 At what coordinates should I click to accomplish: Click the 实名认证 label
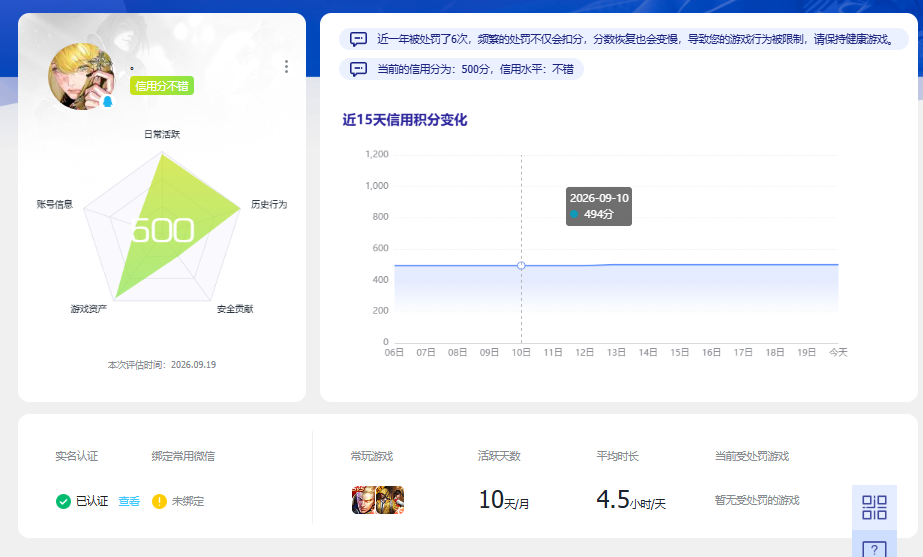pyautogui.click(x=77, y=456)
